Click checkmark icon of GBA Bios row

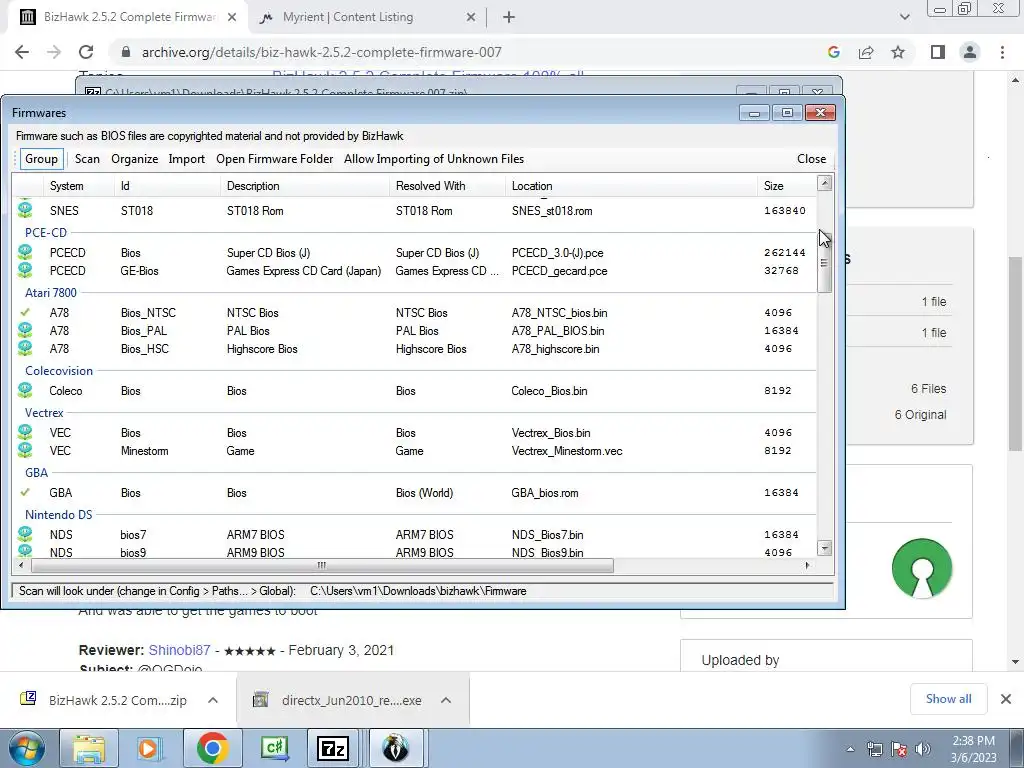(x=25, y=492)
